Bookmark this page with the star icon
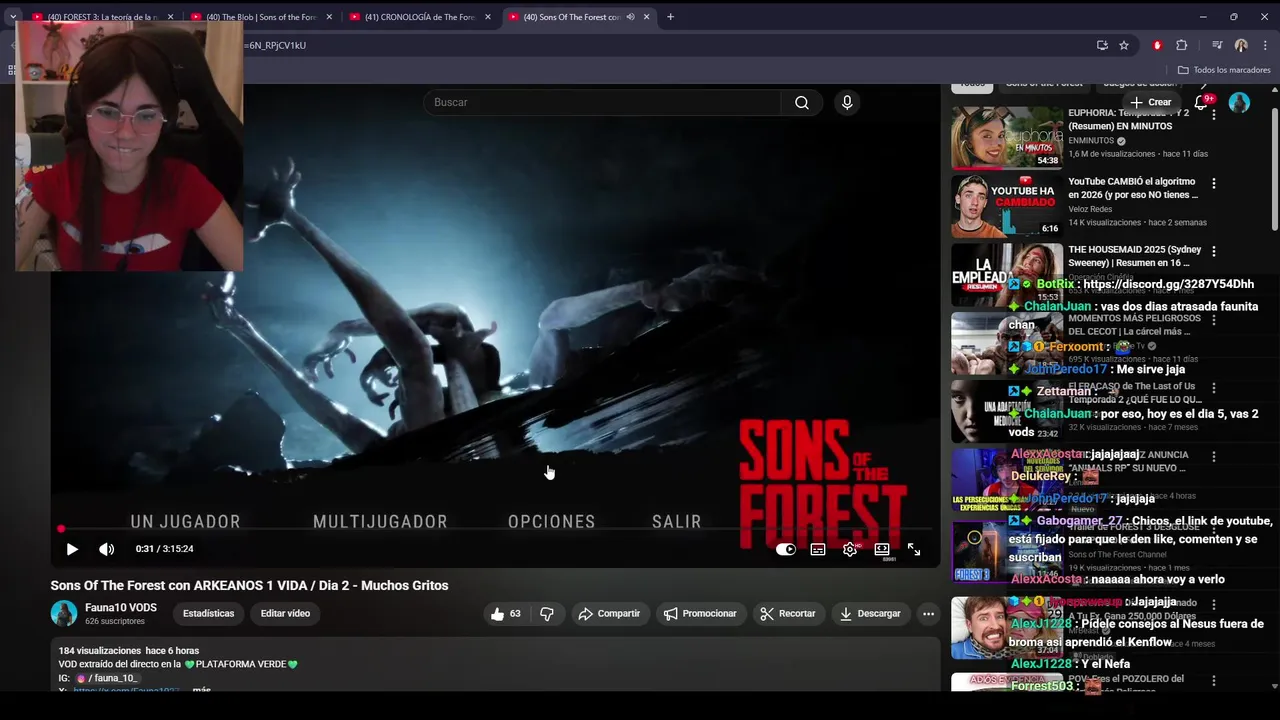This screenshot has height=720, width=1280. (1124, 45)
